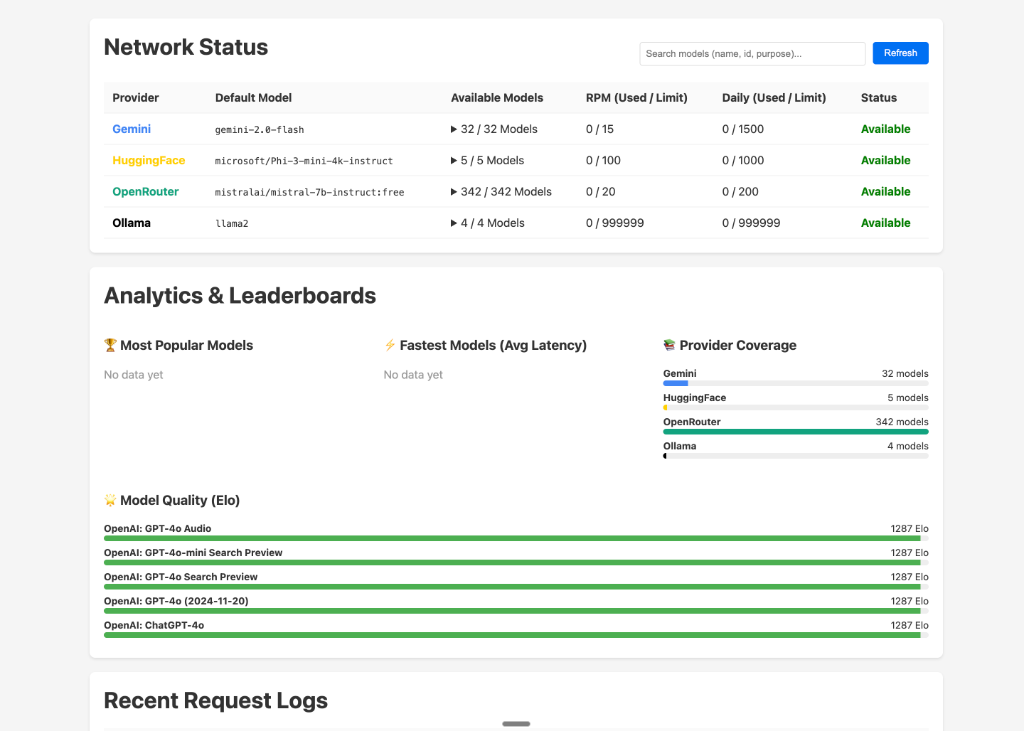The image size is (1024, 731).
Task: Click the Ollama provider name in the table
Action: click(x=131, y=223)
